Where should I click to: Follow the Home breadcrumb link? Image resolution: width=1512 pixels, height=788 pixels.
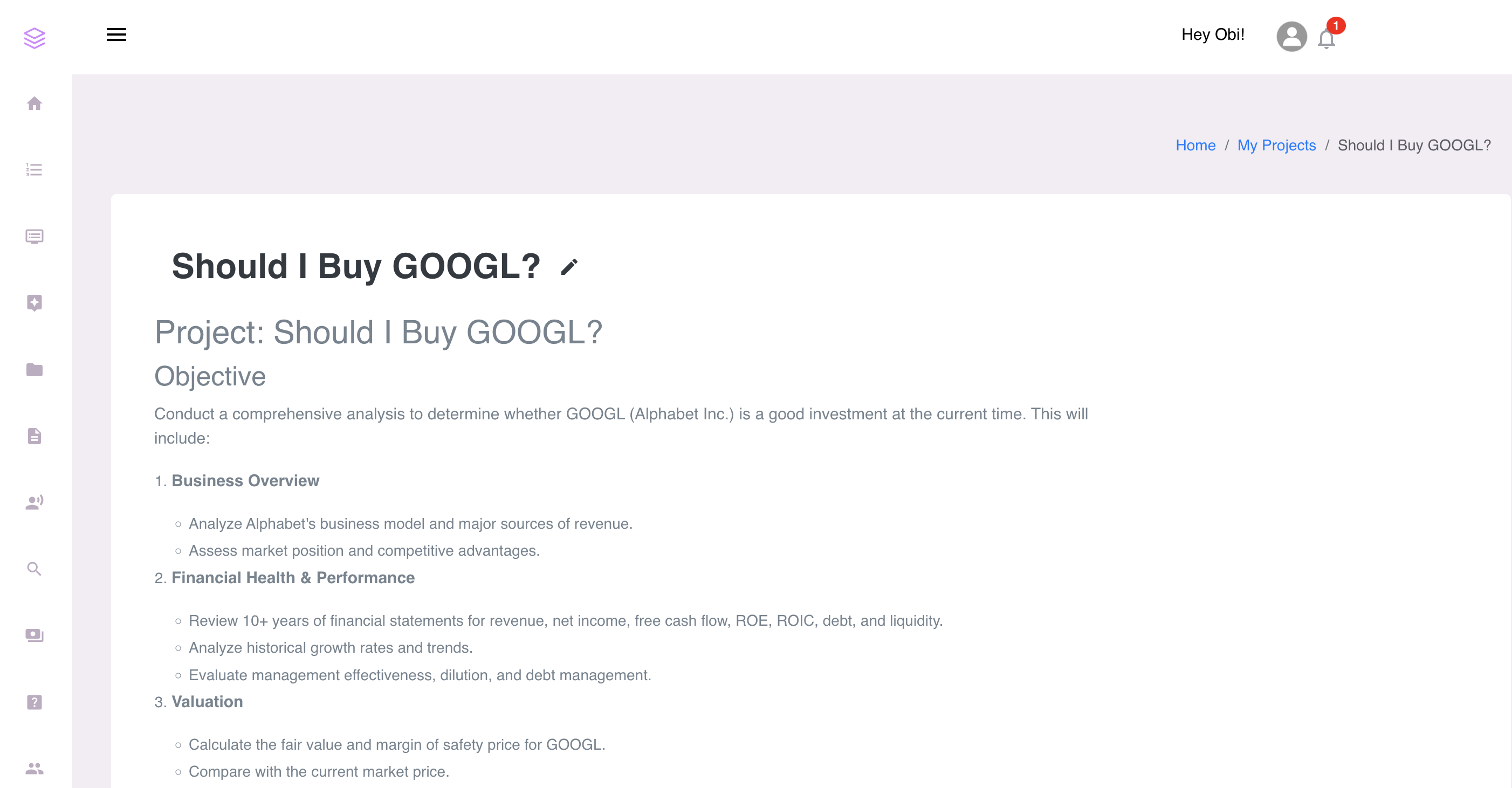(x=1195, y=145)
